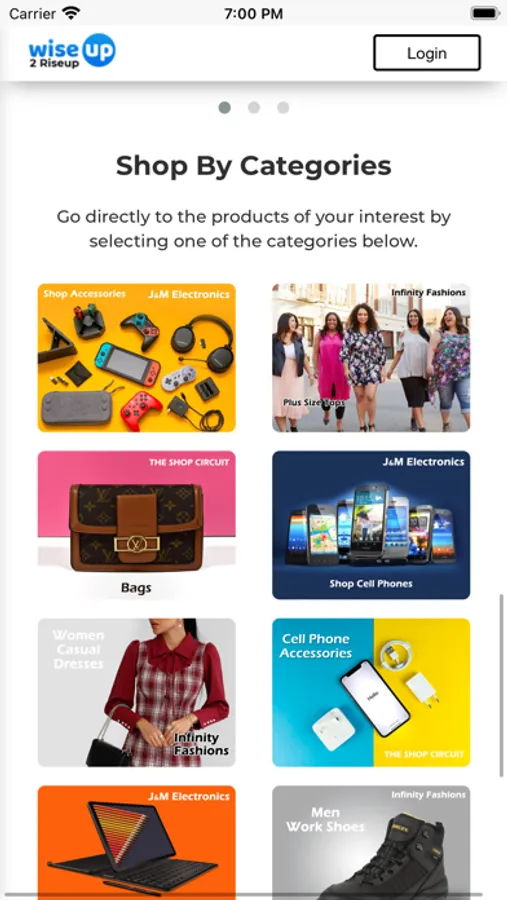
Task: Tap the battery status icon
Action: [x=485, y=13]
